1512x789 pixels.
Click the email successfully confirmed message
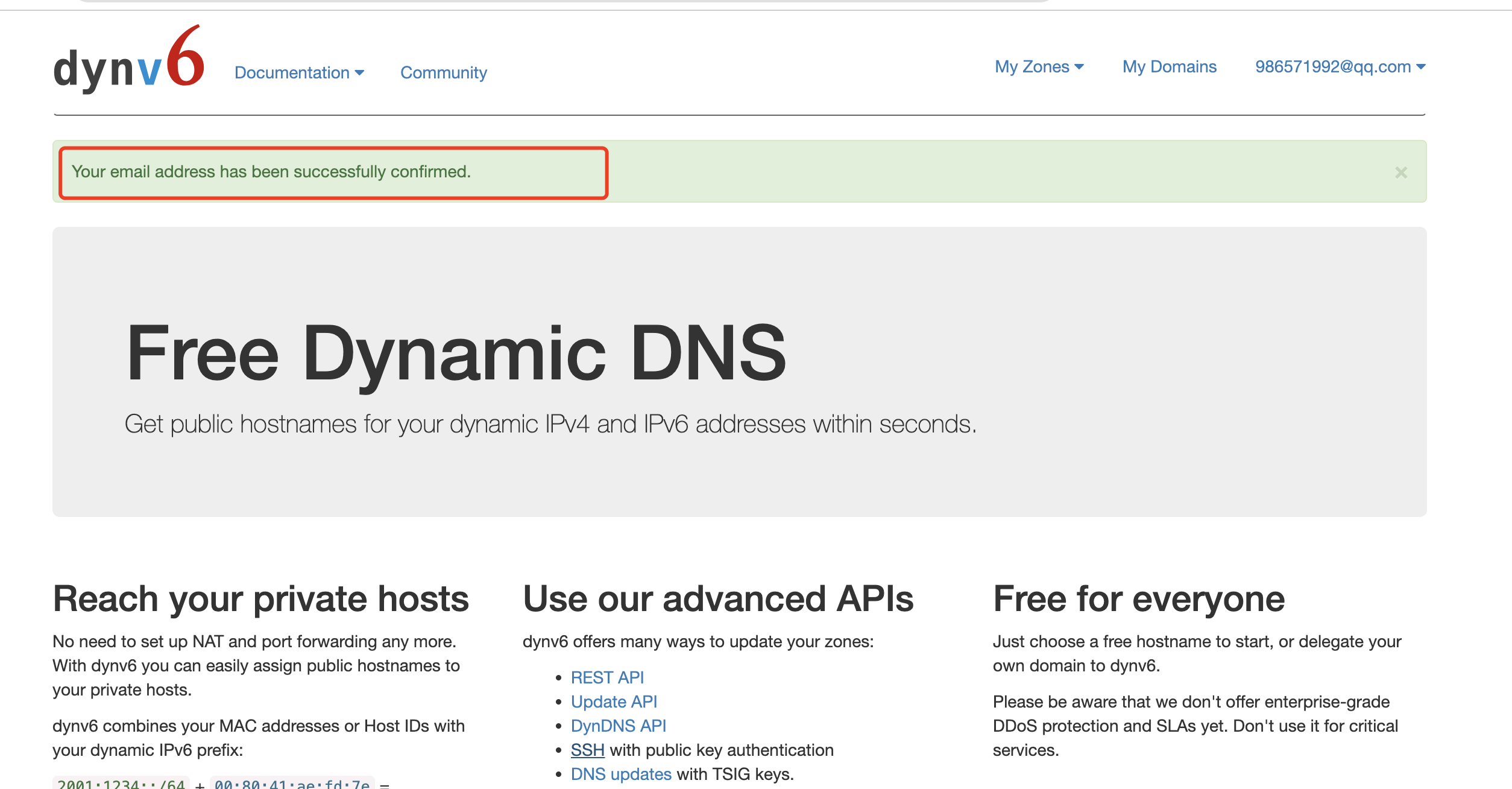pyautogui.click(x=271, y=172)
